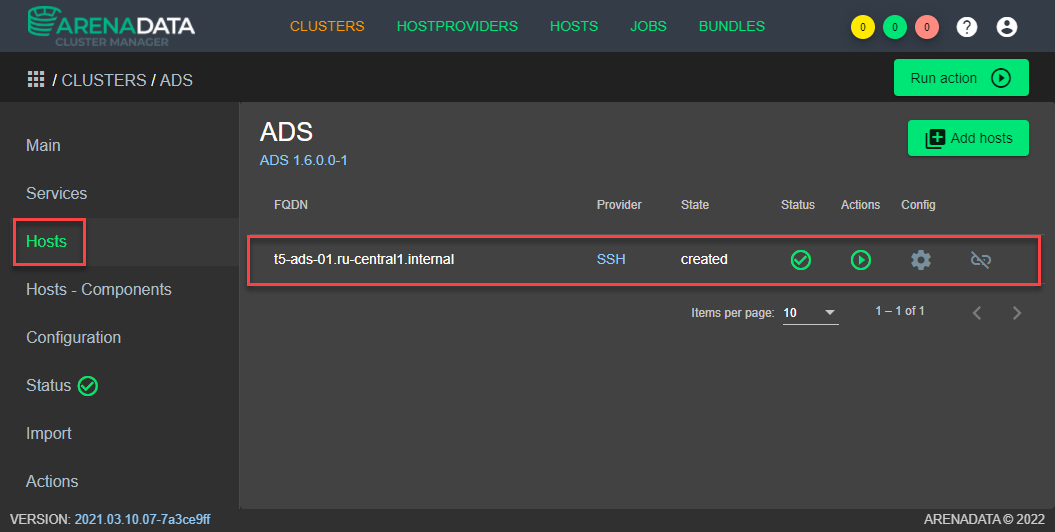Select Hosts - Components in sidebar
This screenshot has width=1055, height=532.
tap(98, 290)
